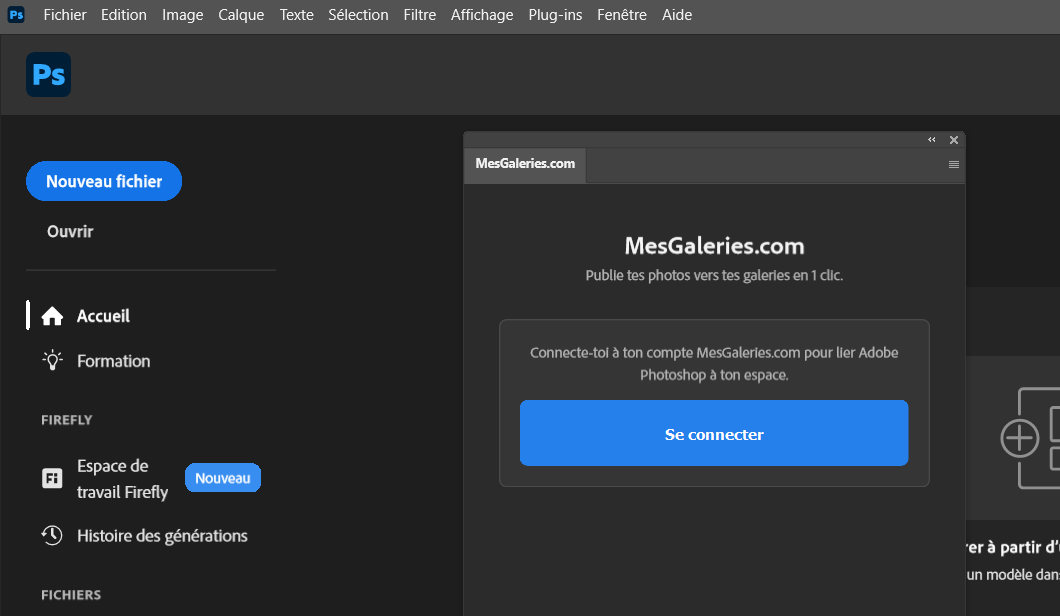Click the Formation lightbulb icon
Screen dimensions: 1060x616
click(x=52, y=360)
